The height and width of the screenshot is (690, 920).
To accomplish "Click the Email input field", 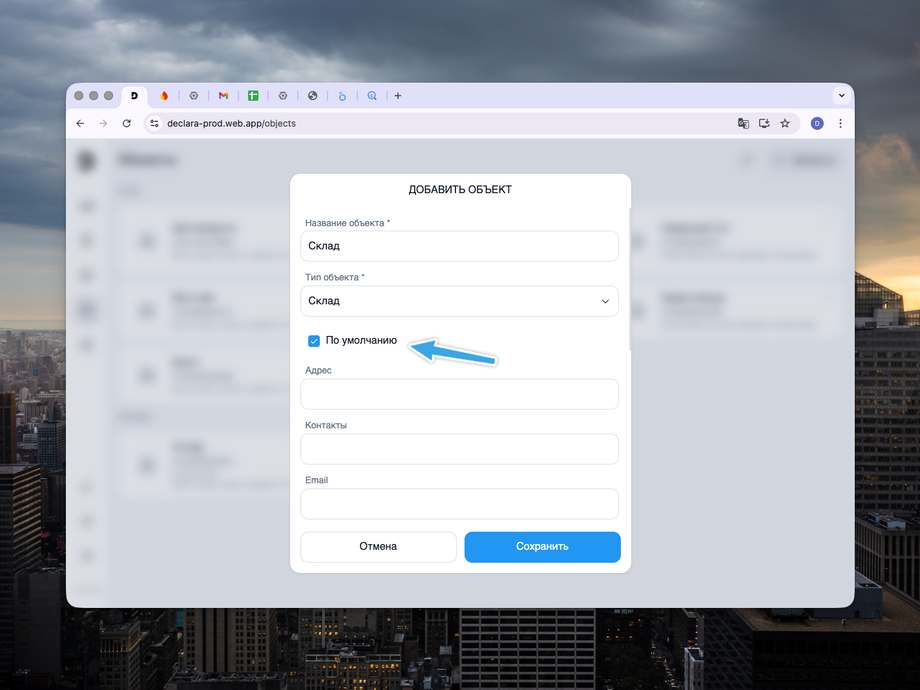I will pos(459,504).
